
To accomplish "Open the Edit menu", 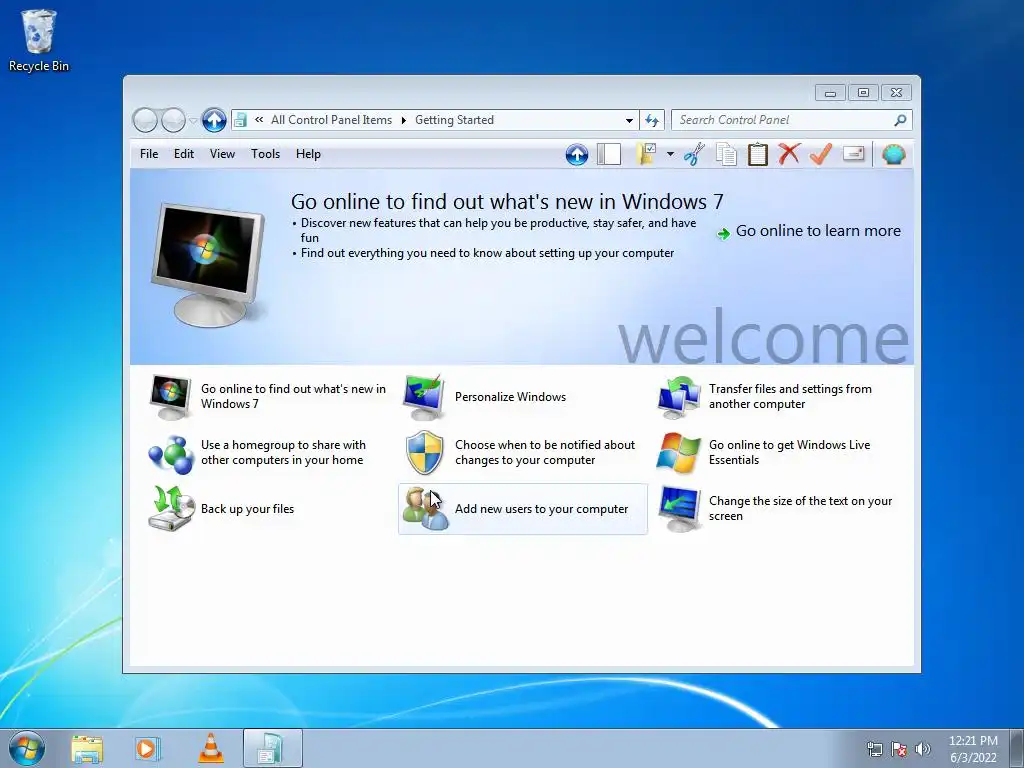I will [184, 154].
